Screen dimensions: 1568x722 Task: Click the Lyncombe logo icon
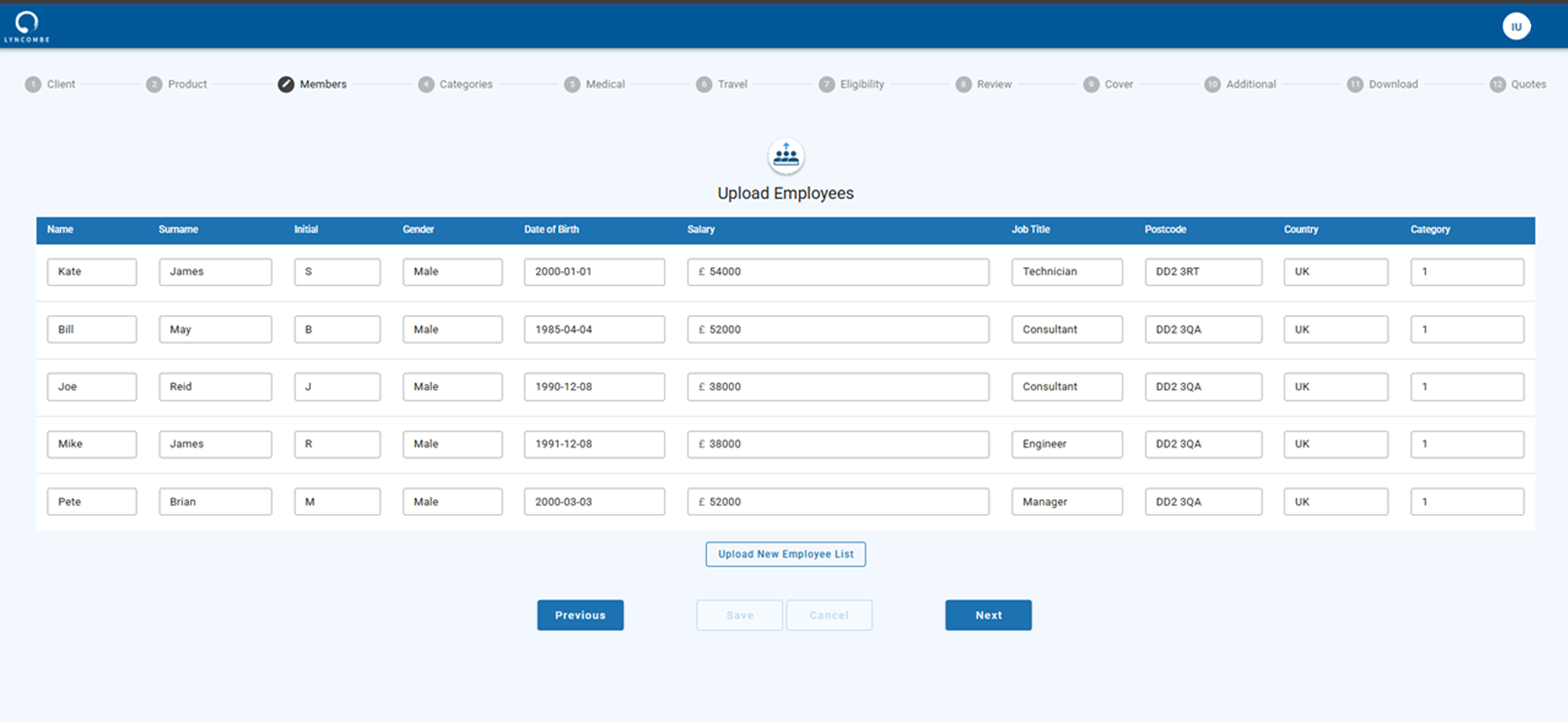(x=27, y=26)
